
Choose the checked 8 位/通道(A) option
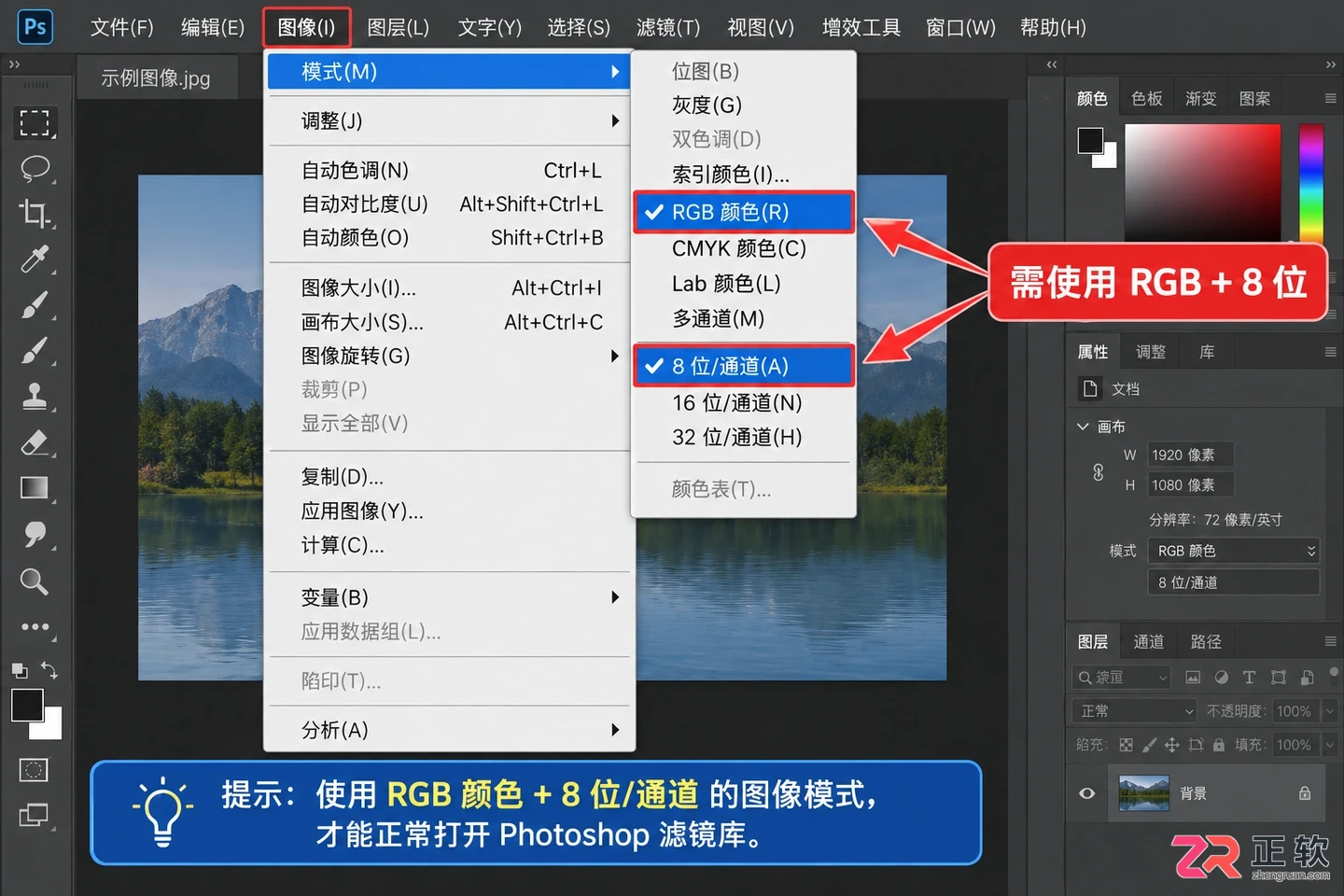[744, 366]
